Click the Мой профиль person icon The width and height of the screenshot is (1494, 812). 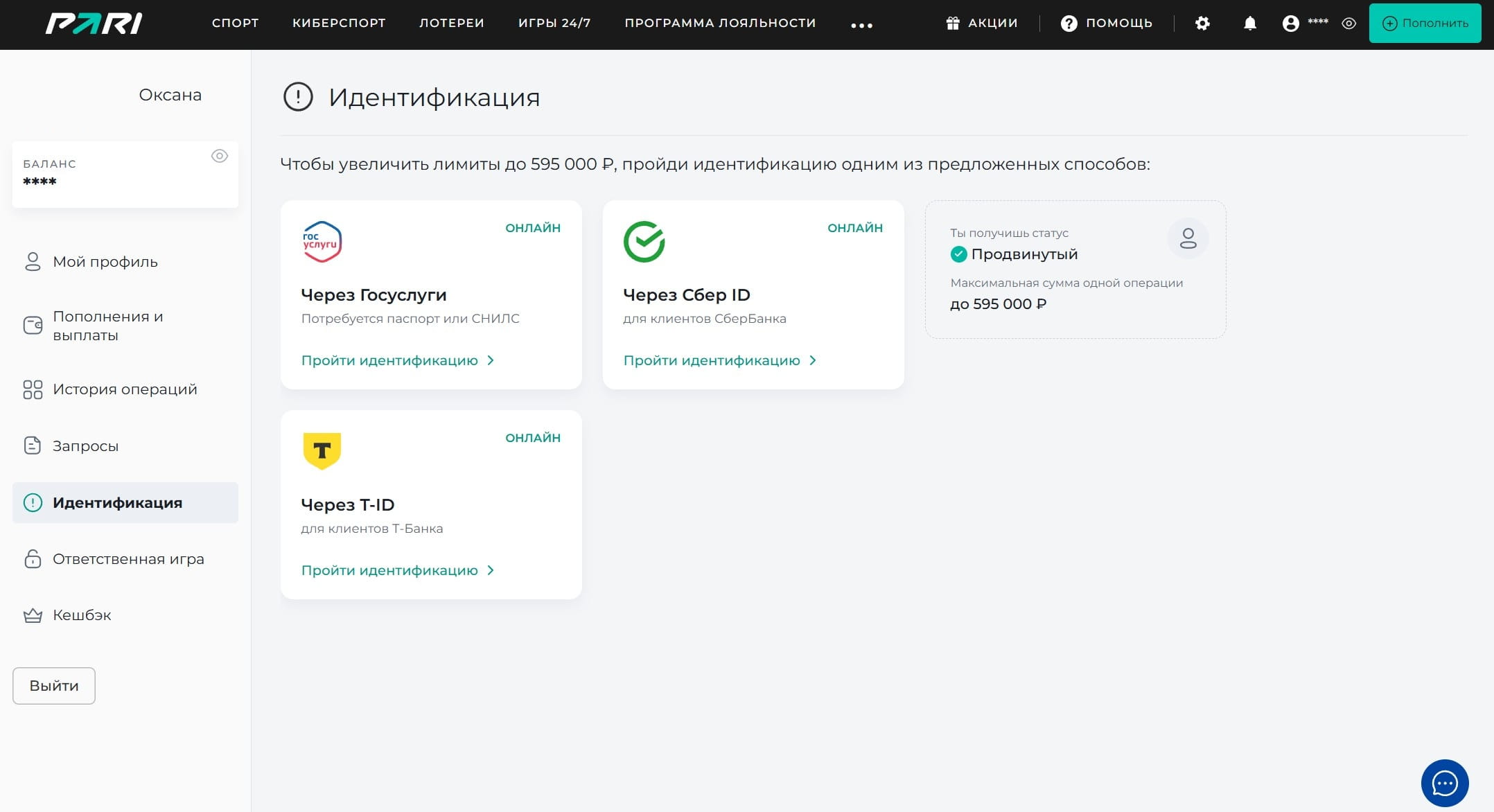pyautogui.click(x=33, y=261)
